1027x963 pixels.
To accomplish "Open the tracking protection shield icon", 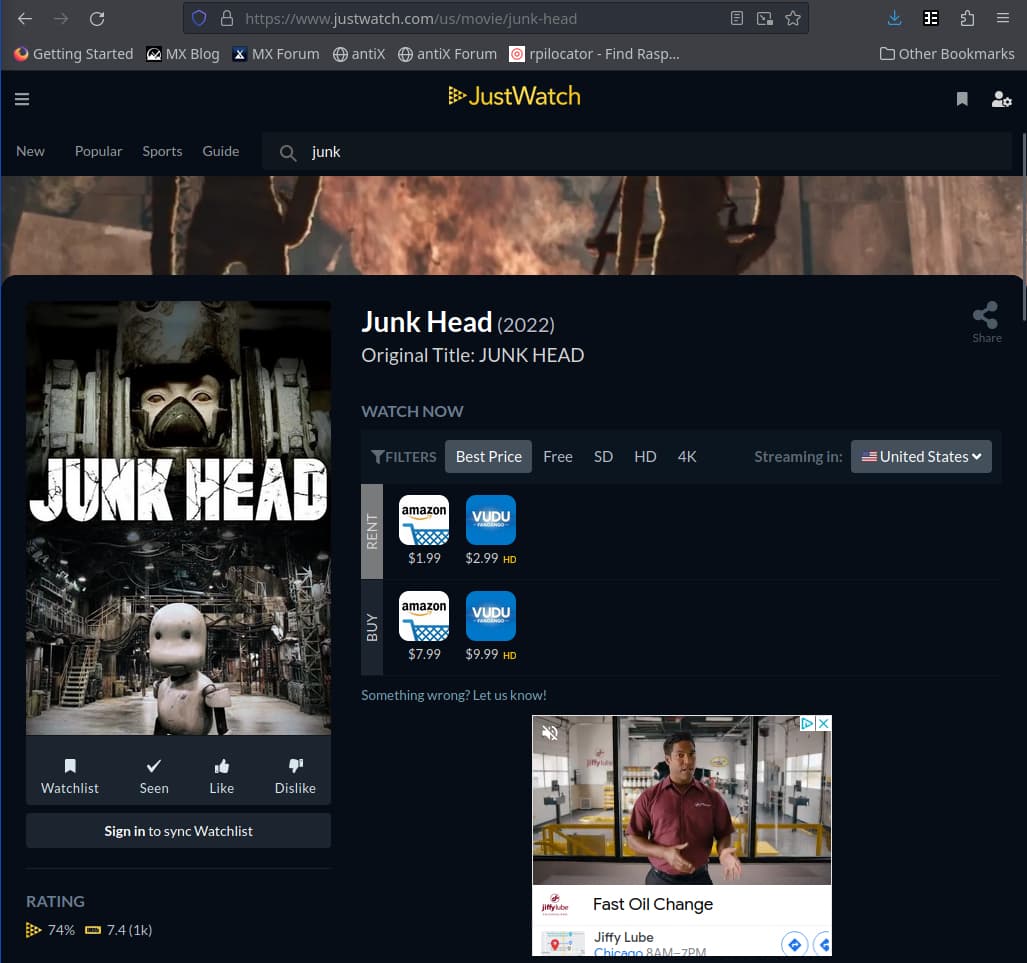I will pos(199,18).
